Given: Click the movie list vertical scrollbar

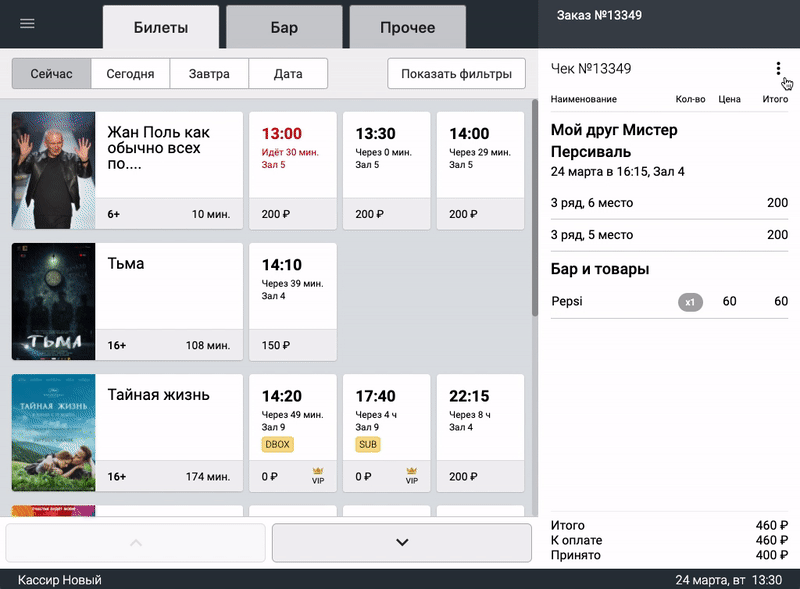Looking at the screenshot, I should [535, 208].
